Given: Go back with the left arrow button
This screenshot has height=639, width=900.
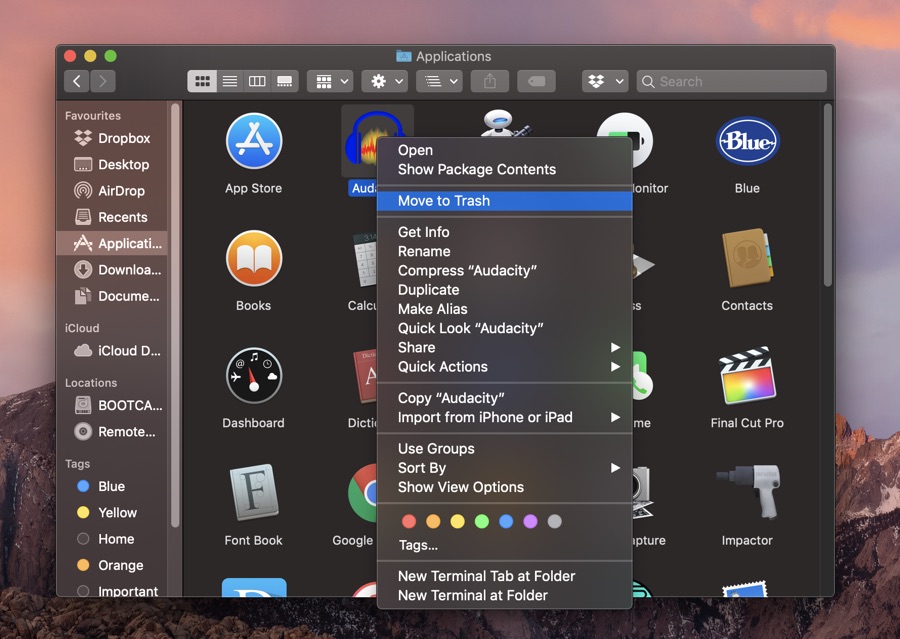Looking at the screenshot, I should coord(76,82).
